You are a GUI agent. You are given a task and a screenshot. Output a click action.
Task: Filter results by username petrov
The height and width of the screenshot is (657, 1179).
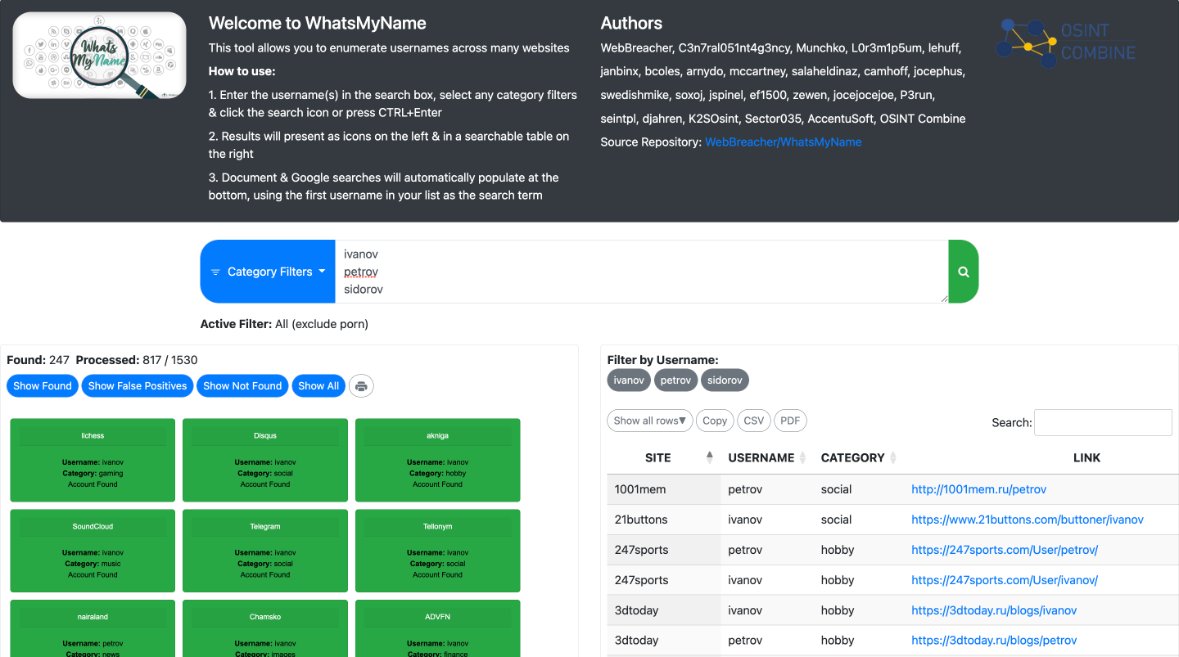675,380
